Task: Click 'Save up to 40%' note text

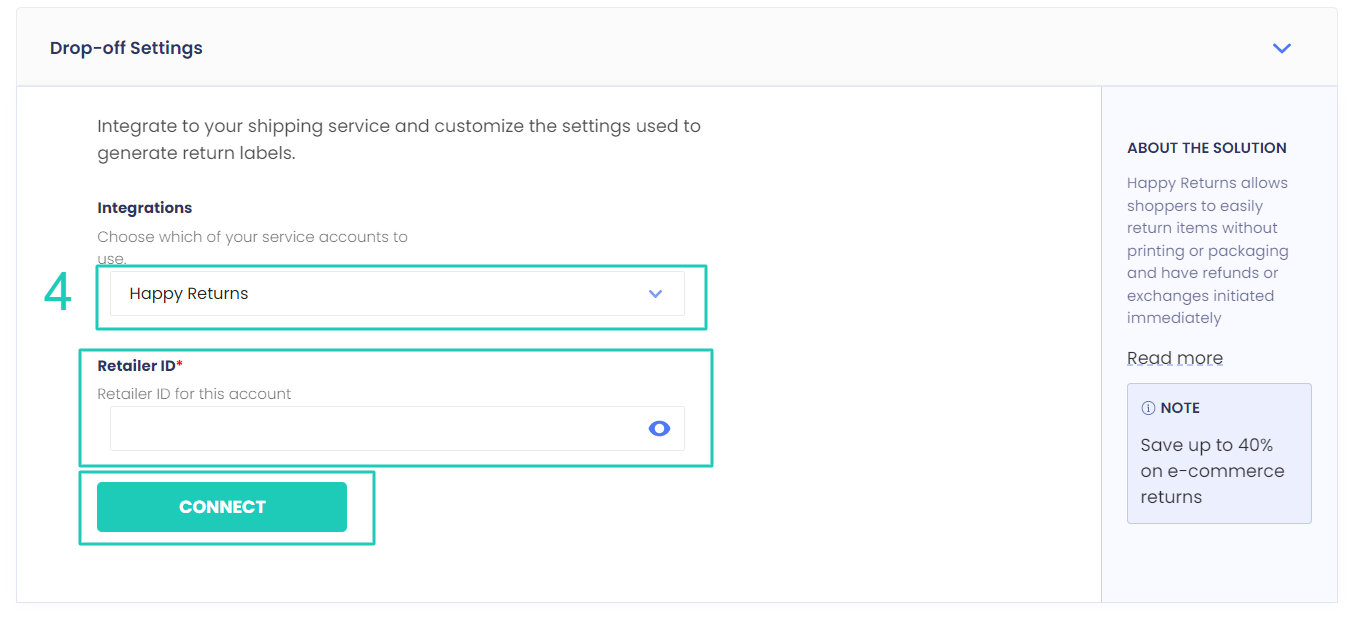Action: click(x=1212, y=471)
